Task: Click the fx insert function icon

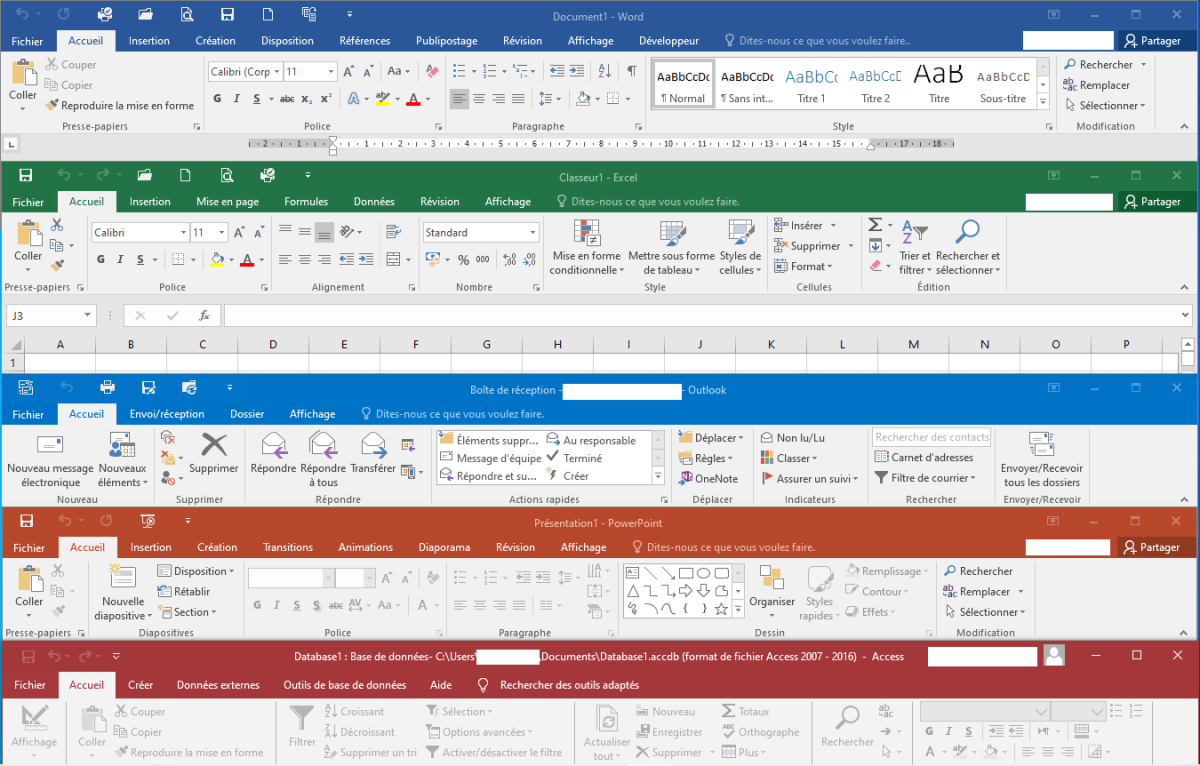Action: (204, 315)
